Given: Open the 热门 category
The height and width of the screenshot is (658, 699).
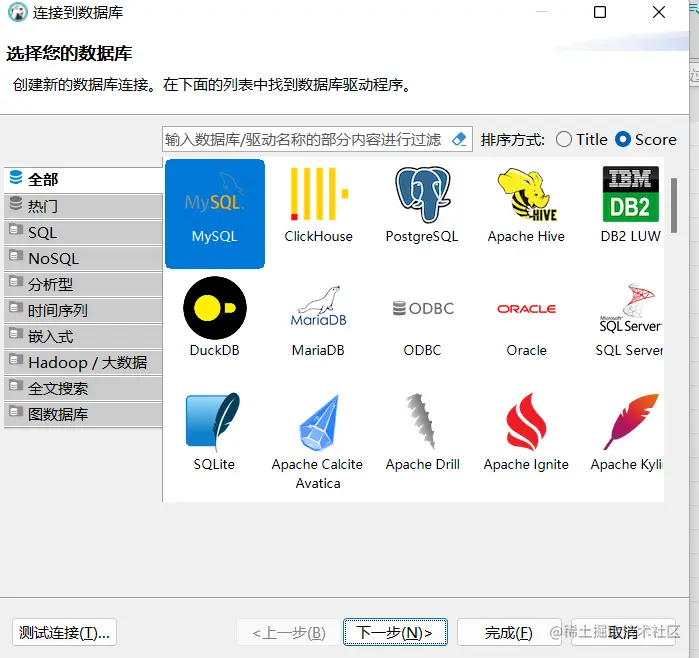Looking at the screenshot, I should 83,206.
